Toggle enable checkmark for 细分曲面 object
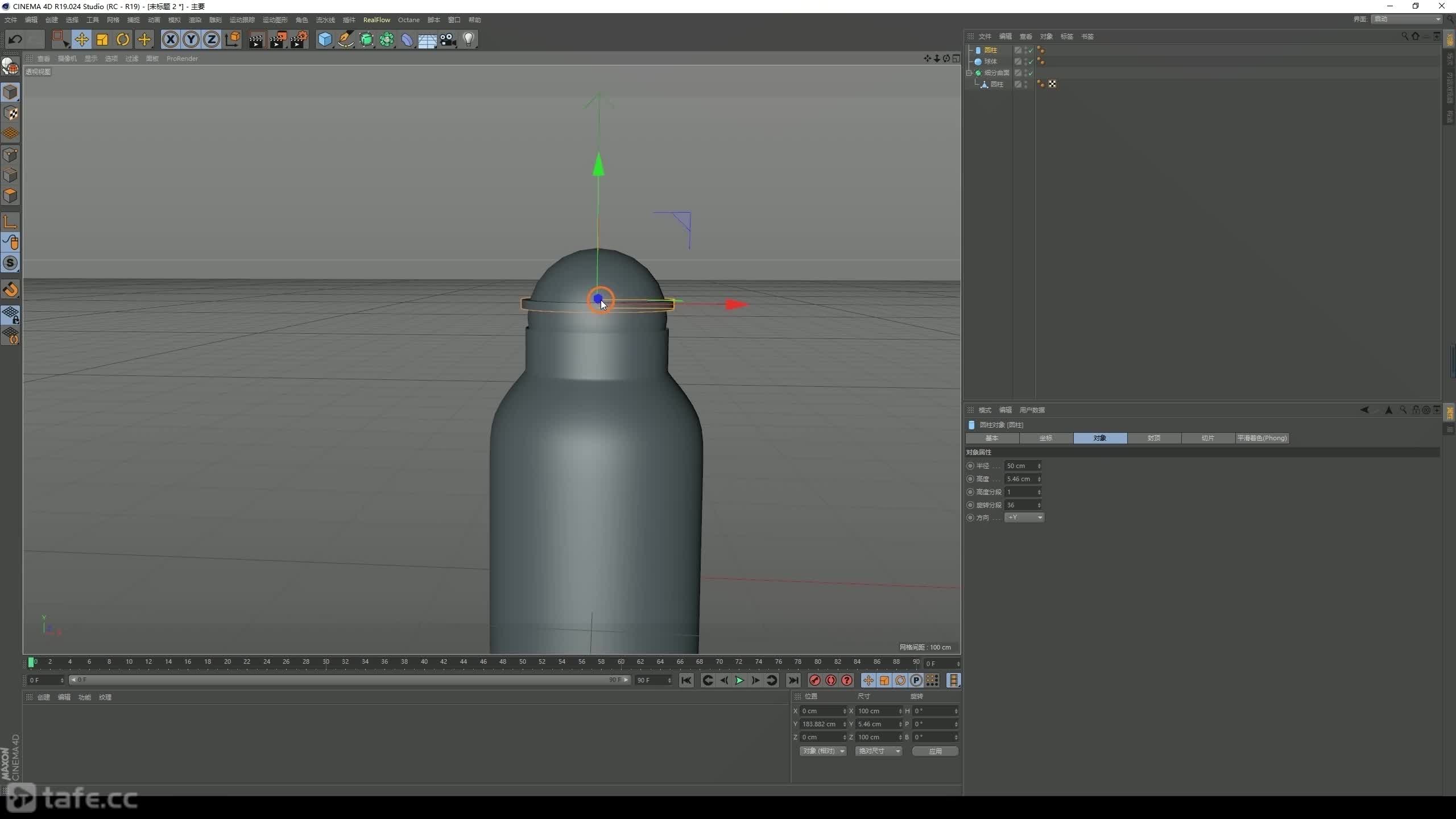 click(x=1031, y=73)
